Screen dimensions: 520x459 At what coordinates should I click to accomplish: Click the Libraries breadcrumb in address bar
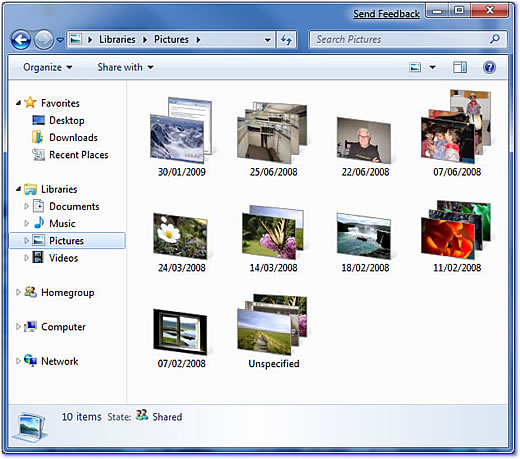pos(117,40)
